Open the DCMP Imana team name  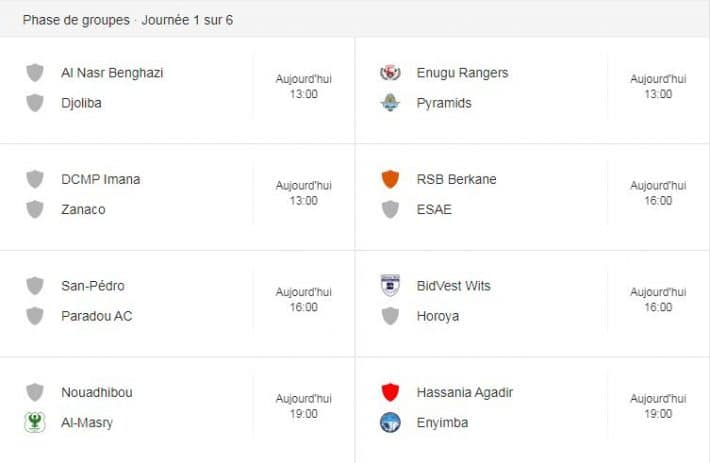tap(101, 179)
